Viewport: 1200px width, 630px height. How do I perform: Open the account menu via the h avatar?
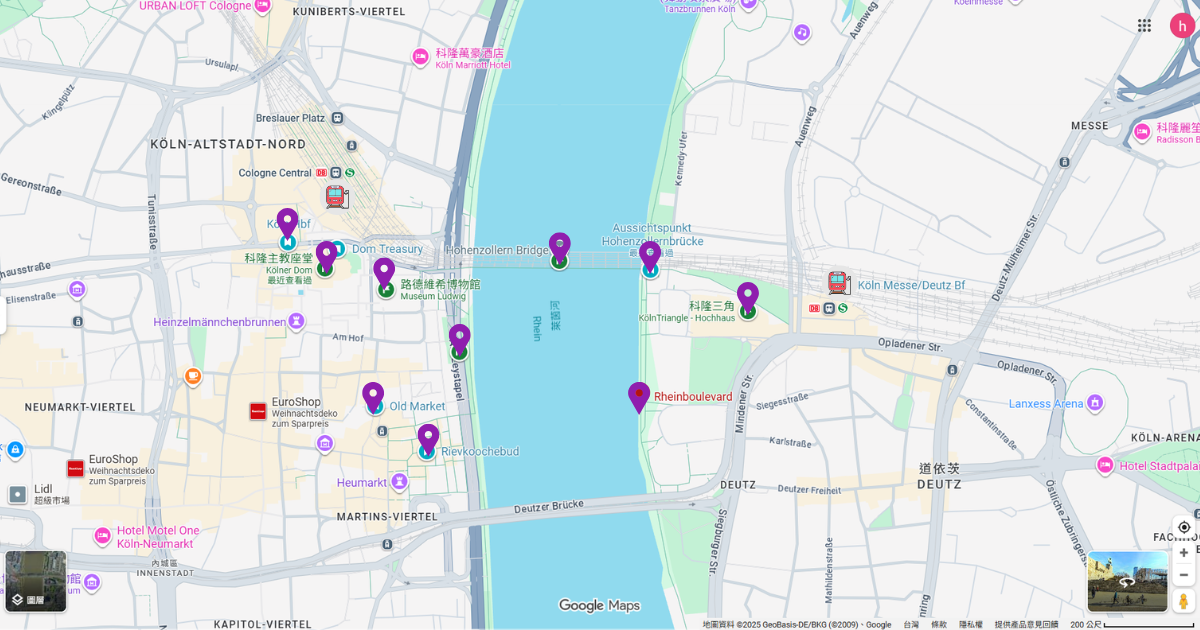tap(1181, 25)
